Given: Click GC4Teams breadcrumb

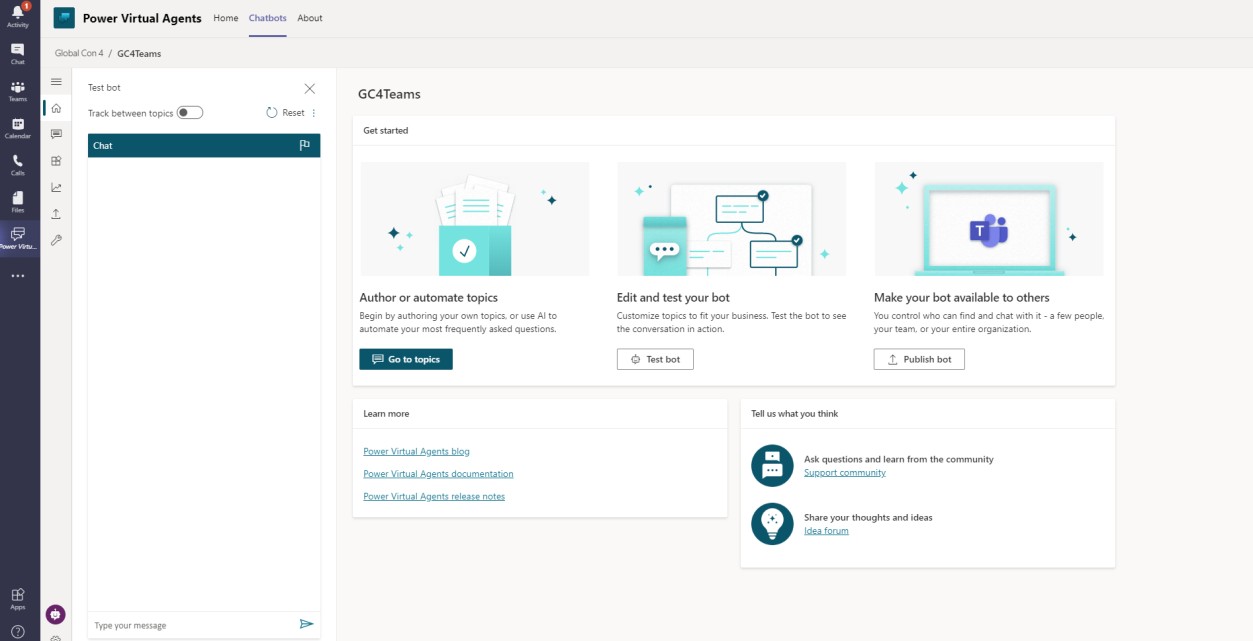Looking at the screenshot, I should [139, 53].
